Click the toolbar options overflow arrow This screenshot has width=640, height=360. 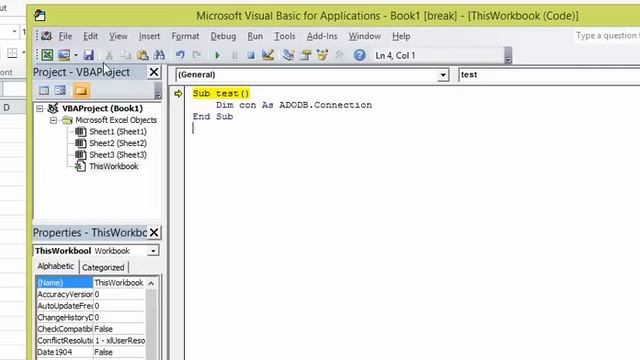[508, 56]
